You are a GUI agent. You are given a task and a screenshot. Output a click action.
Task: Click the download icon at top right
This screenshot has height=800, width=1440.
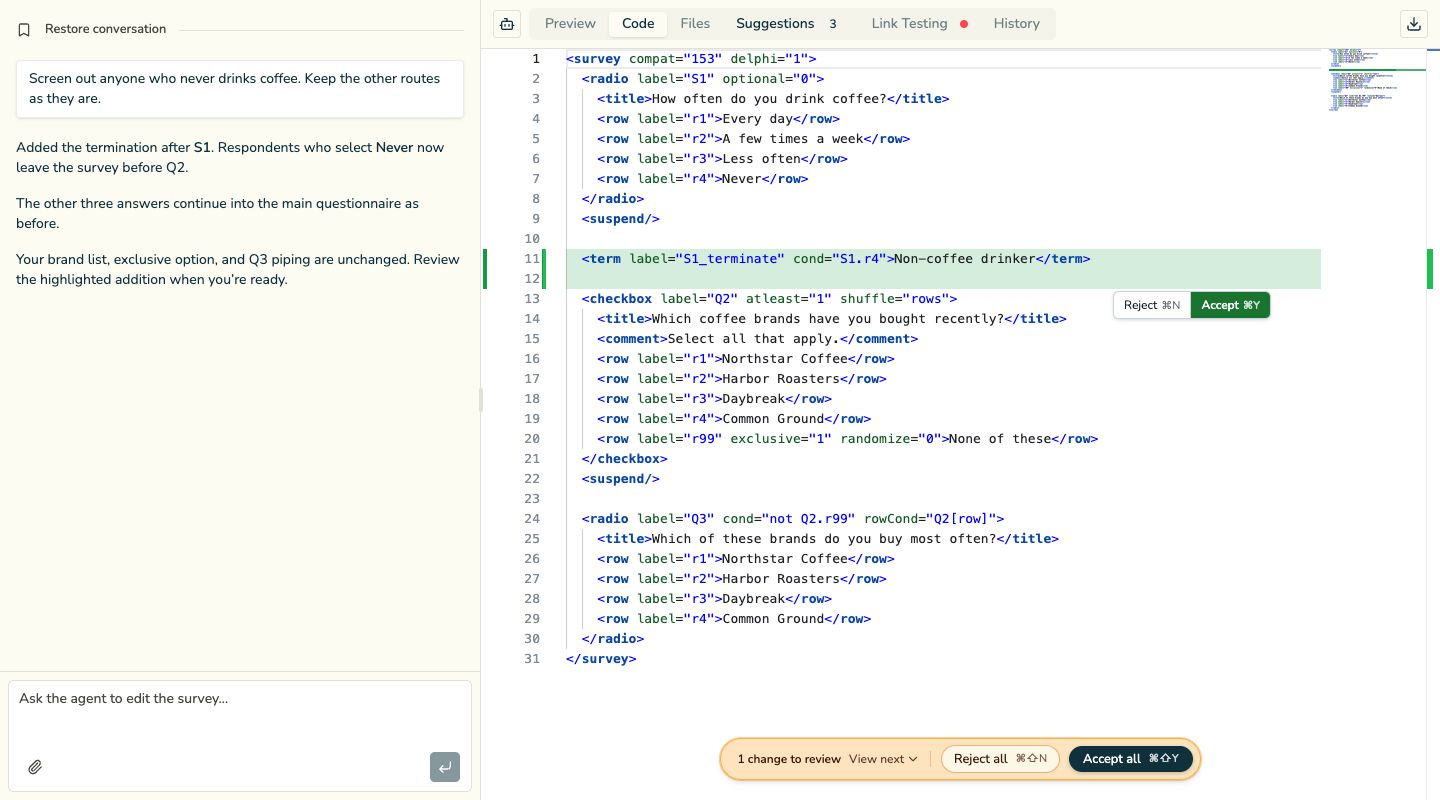coord(1413,24)
